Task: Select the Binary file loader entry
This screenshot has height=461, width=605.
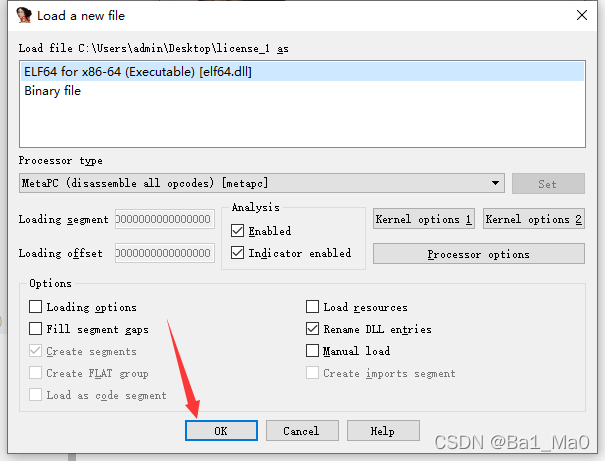Action: click(x=52, y=91)
